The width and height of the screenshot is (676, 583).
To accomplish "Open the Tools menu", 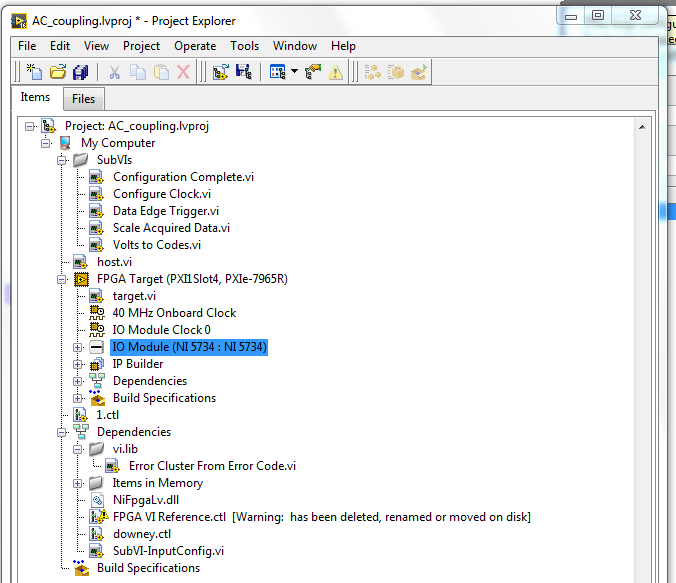I will 245,46.
